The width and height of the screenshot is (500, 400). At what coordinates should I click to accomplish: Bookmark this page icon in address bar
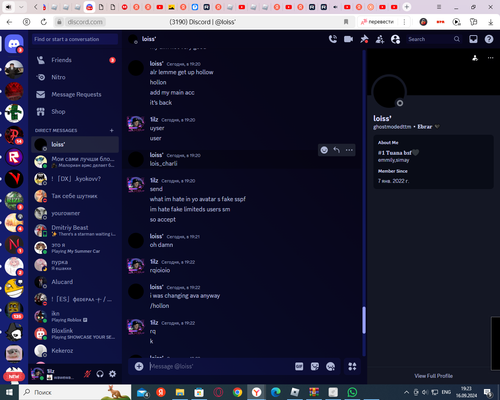[x=346, y=22]
